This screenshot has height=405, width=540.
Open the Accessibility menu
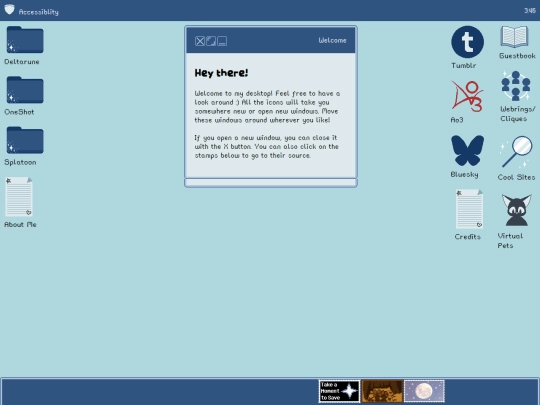[x=39, y=12]
